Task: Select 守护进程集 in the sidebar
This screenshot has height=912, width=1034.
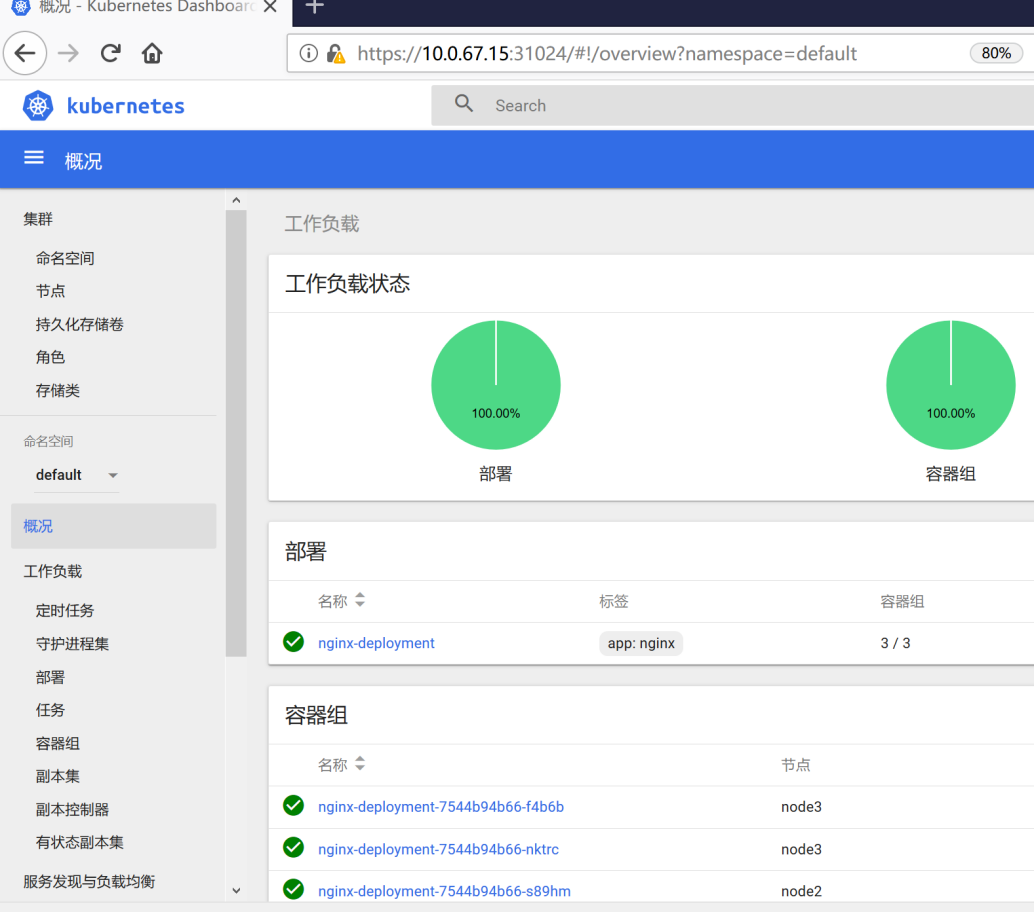Action: point(72,644)
